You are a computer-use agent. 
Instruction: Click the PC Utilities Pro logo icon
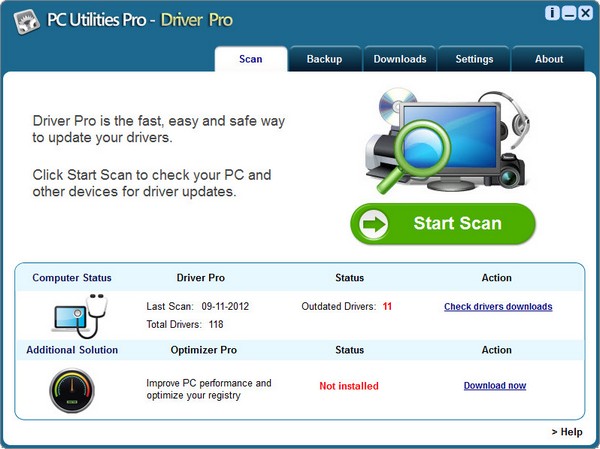point(18,17)
